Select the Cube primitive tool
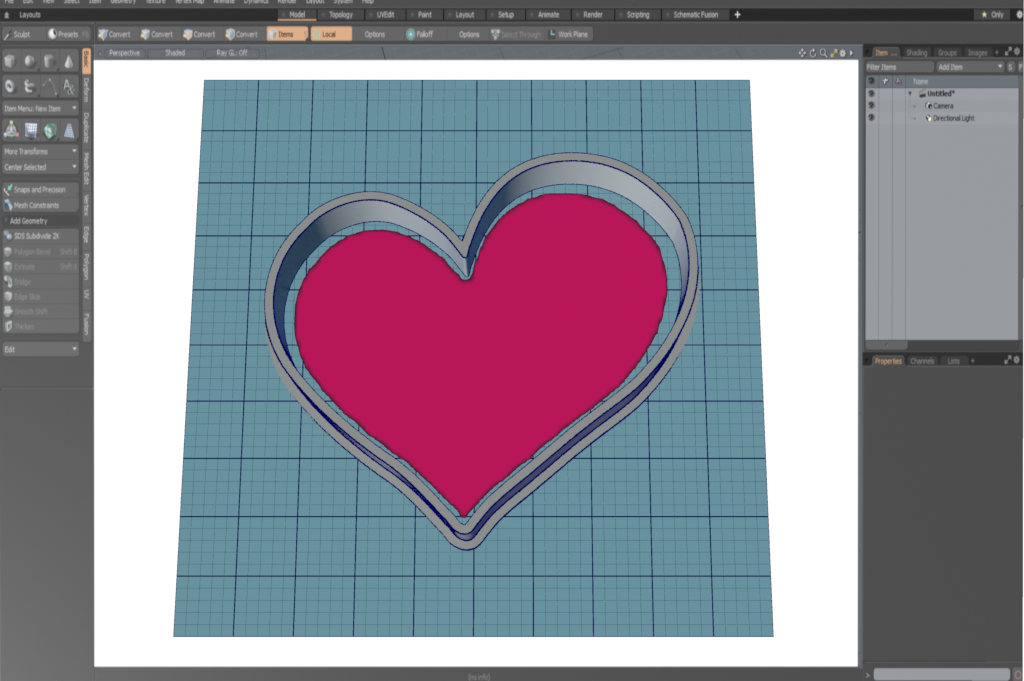The image size is (1024, 681). [11, 62]
